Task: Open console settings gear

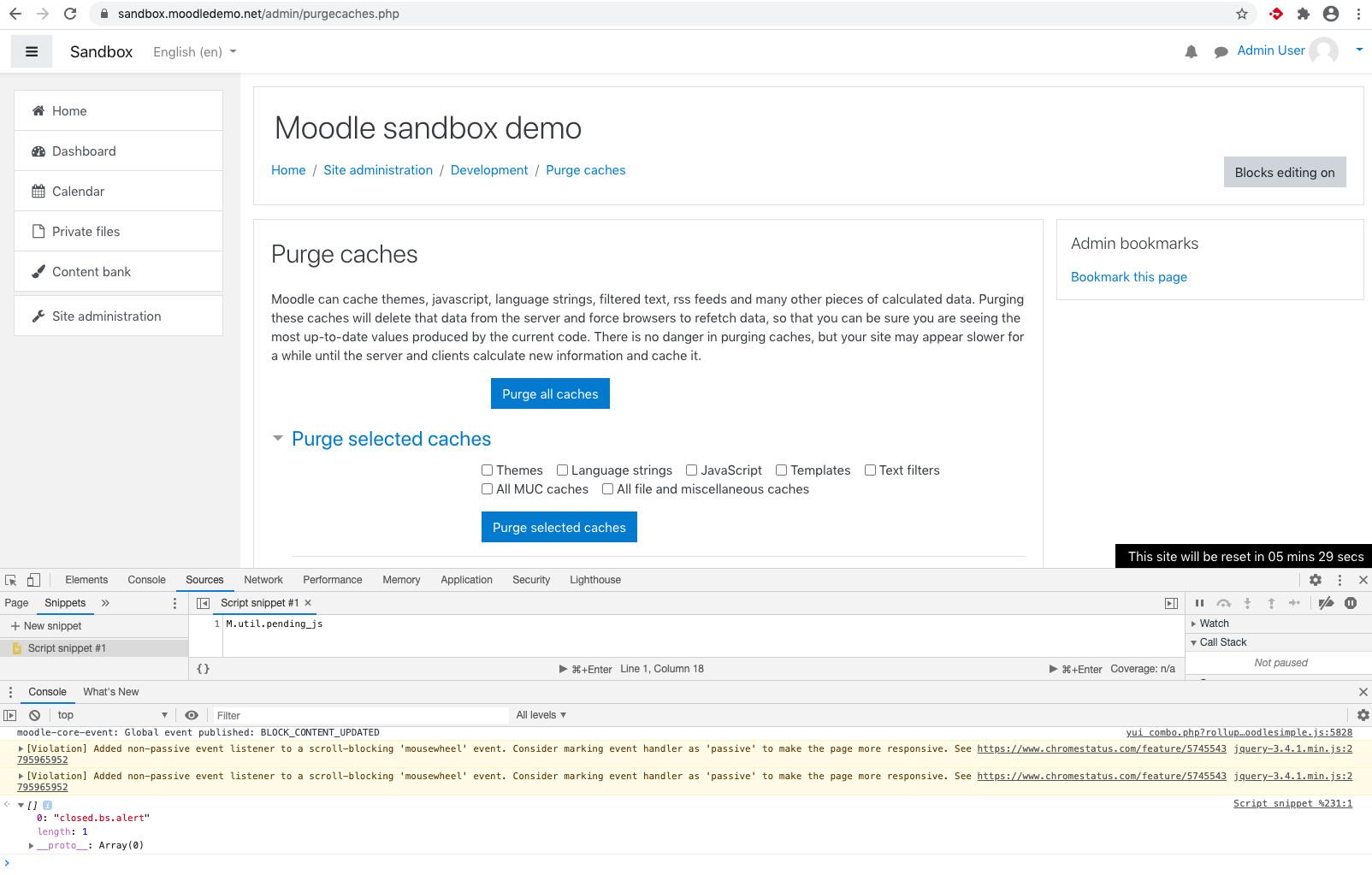Action: pos(1363,715)
